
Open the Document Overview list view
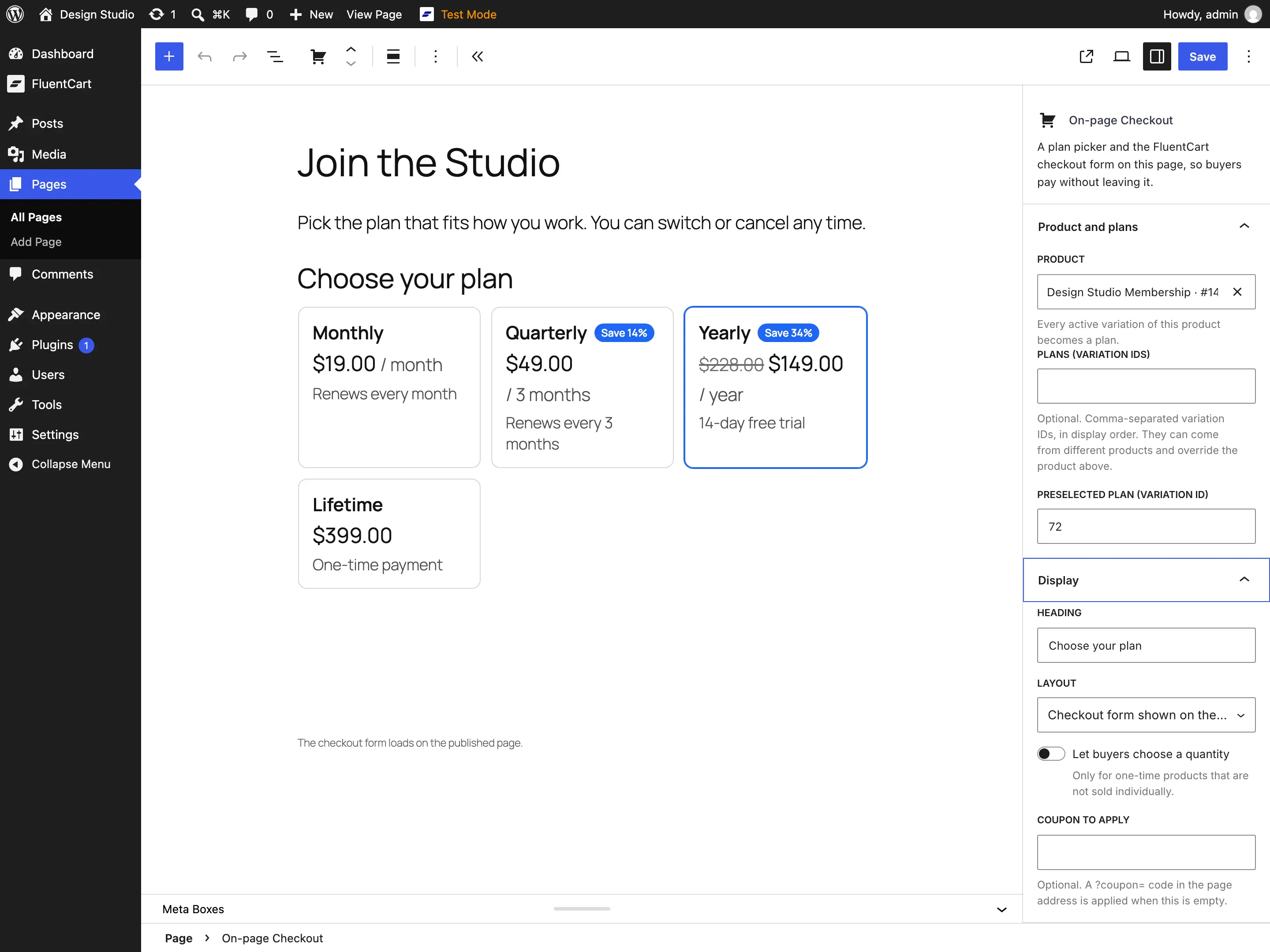tap(275, 56)
